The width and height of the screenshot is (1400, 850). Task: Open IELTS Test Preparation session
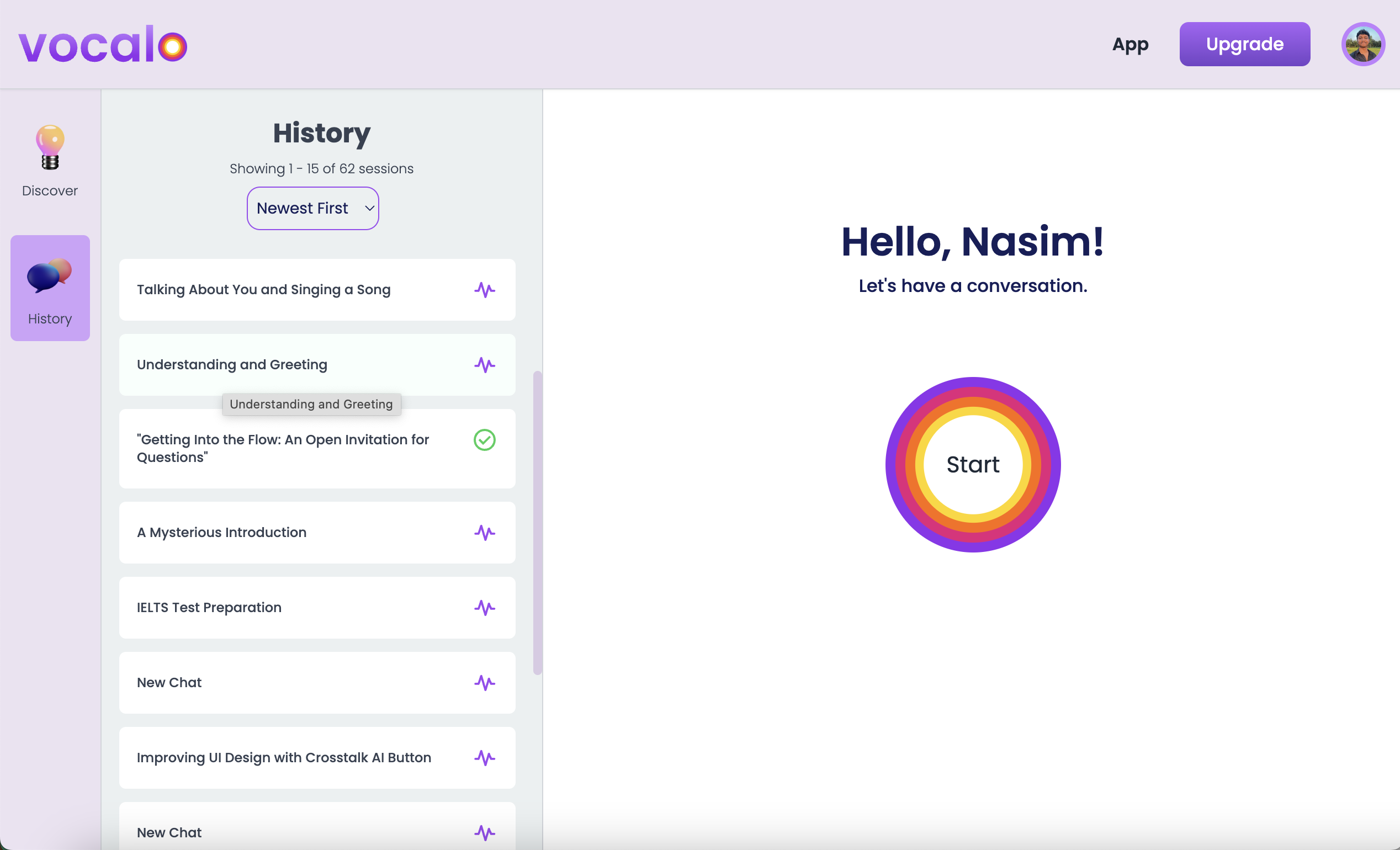click(209, 608)
